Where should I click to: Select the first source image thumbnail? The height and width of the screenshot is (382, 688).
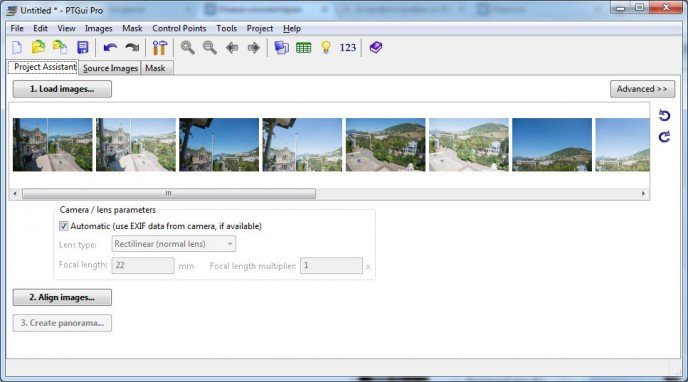[x=53, y=145]
